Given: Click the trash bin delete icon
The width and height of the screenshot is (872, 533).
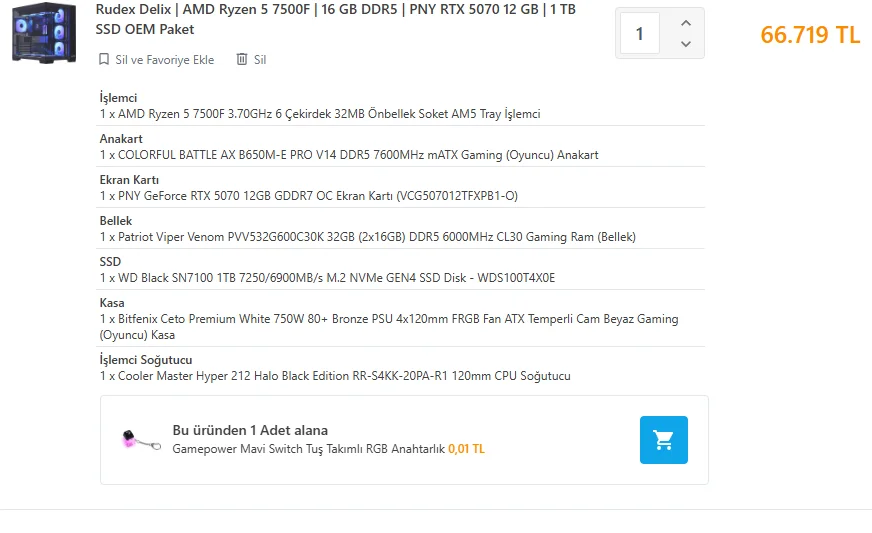Looking at the screenshot, I should (x=242, y=59).
